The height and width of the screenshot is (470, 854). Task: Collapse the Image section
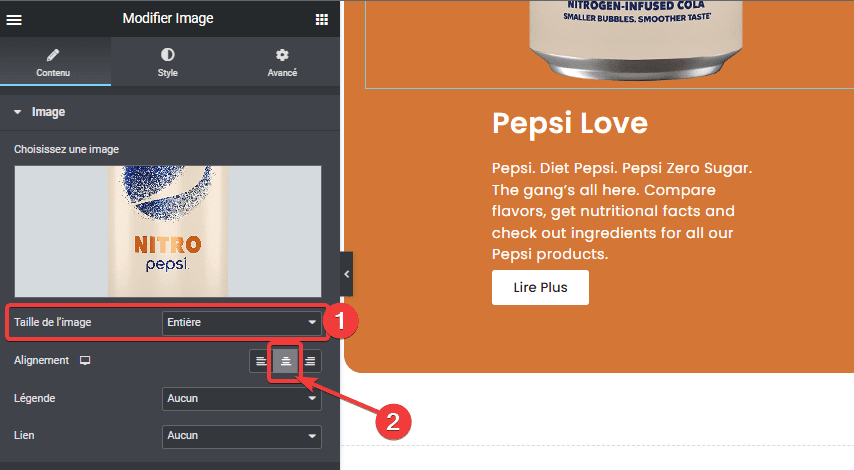pos(17,112)
